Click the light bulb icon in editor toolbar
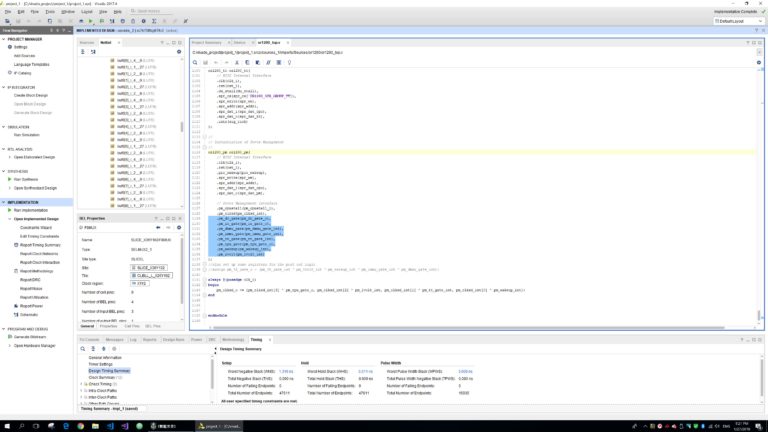 (289, 63)
